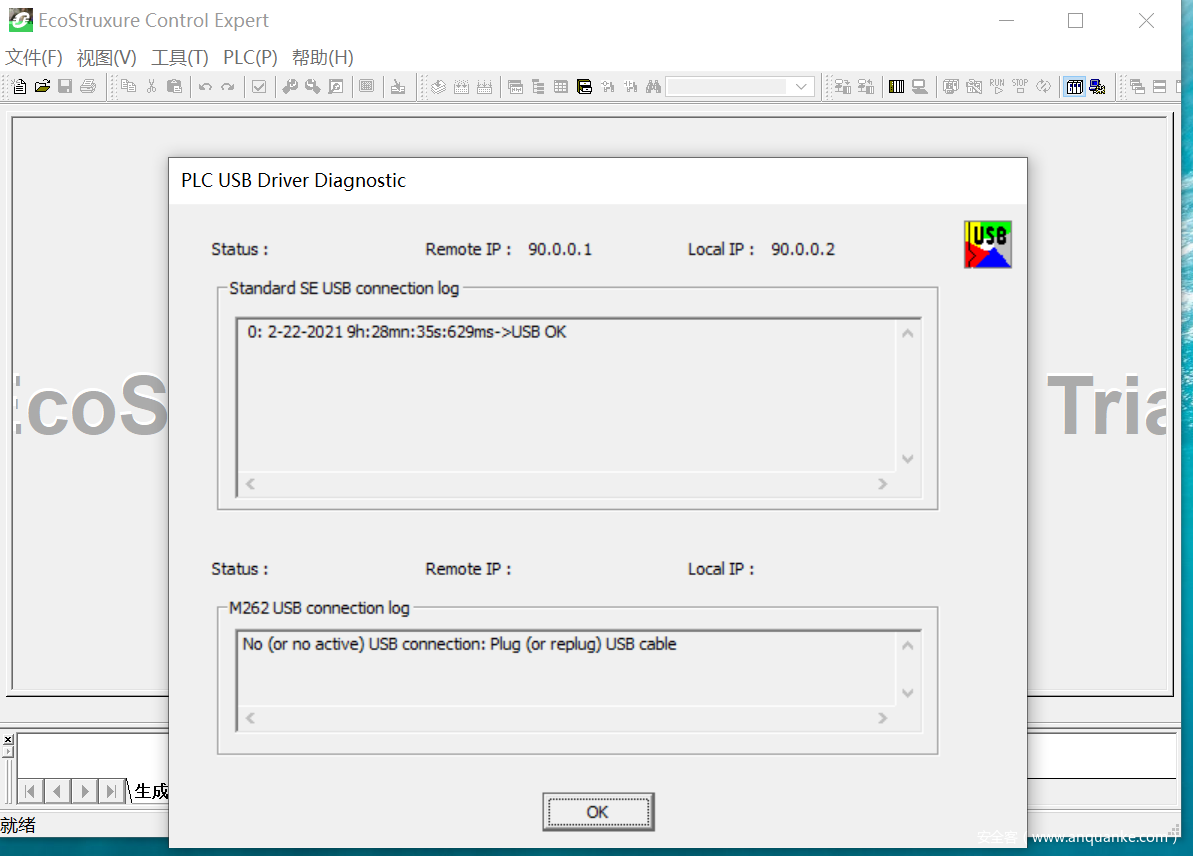Click the New project toolbar icon
Viewport: 1193px width, 856px height.
tap(20, 87)
